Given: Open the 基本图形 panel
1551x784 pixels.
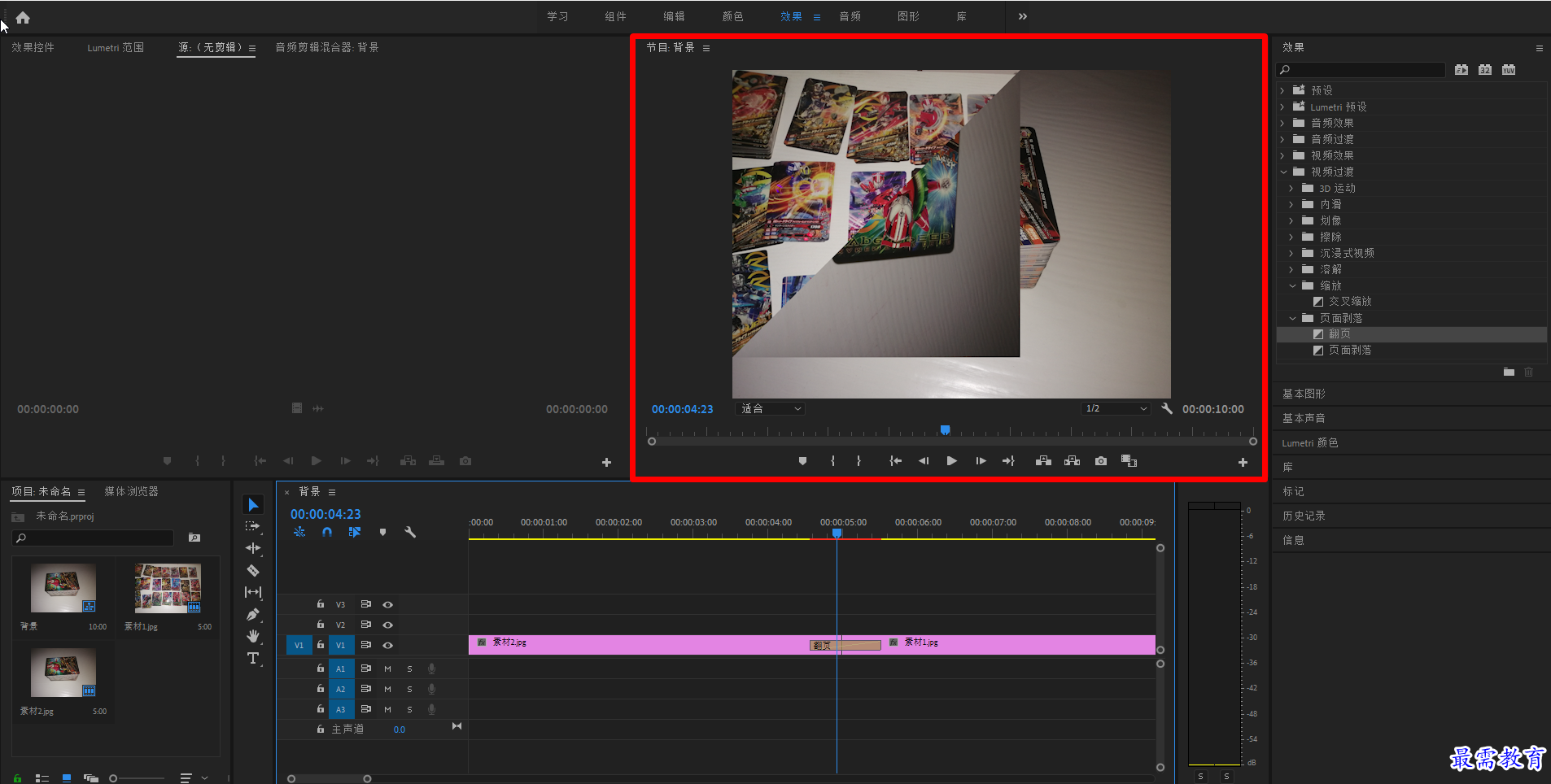Looking at the screenshot, I should coord(1304,394).
